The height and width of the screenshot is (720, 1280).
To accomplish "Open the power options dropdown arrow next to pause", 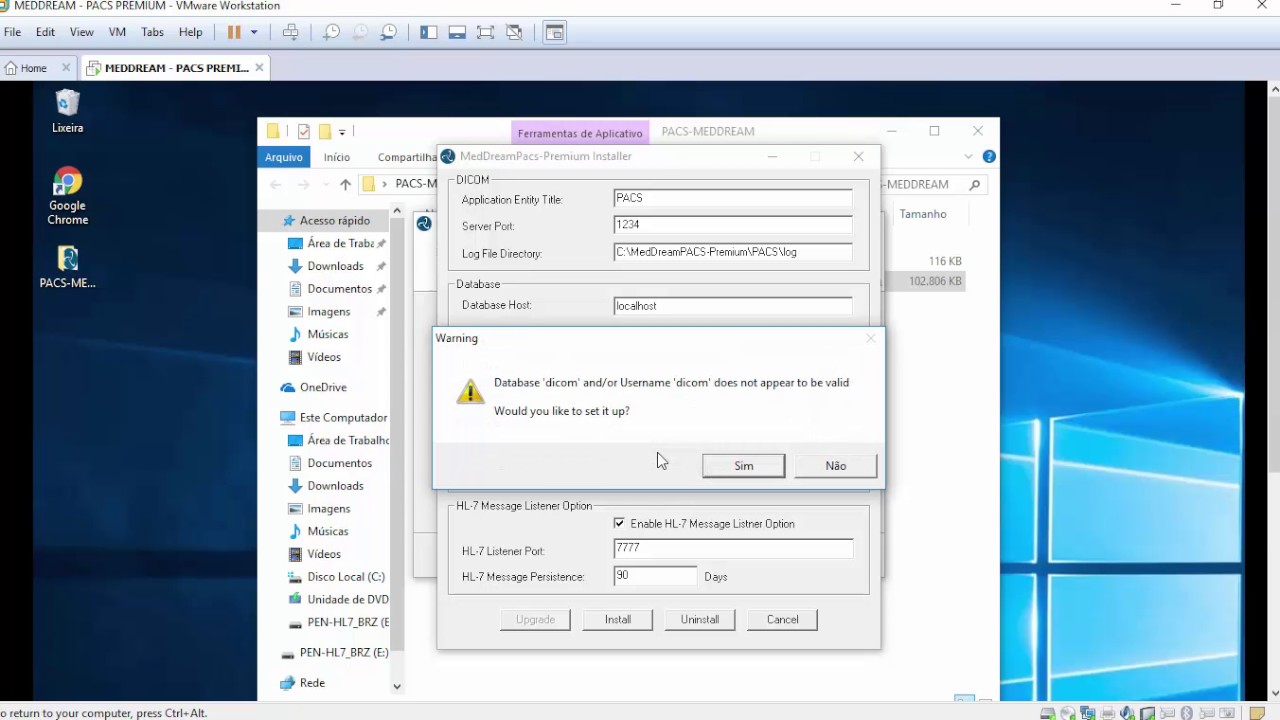I will click(254, 32).
